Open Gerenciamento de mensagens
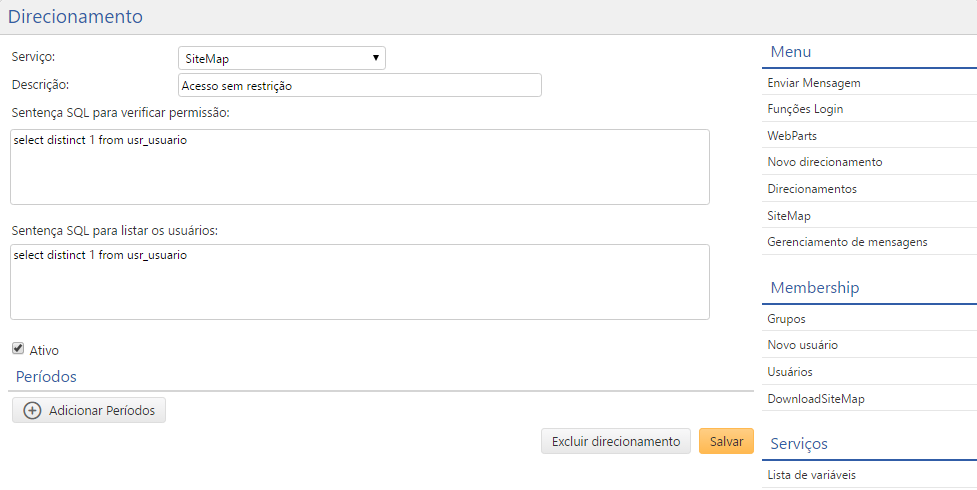Image resolution: width=977 pixels, height=490 pixels. point(847,241)
